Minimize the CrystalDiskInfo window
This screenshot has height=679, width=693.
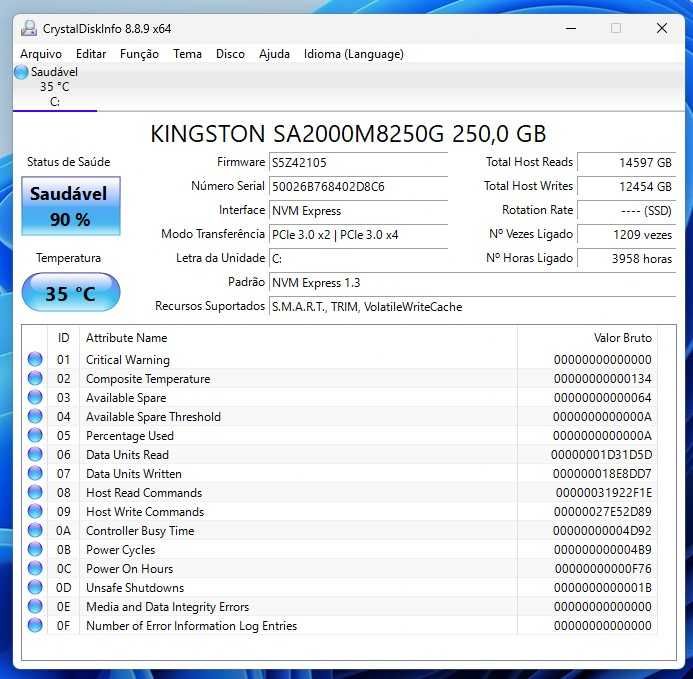(571, 29)
